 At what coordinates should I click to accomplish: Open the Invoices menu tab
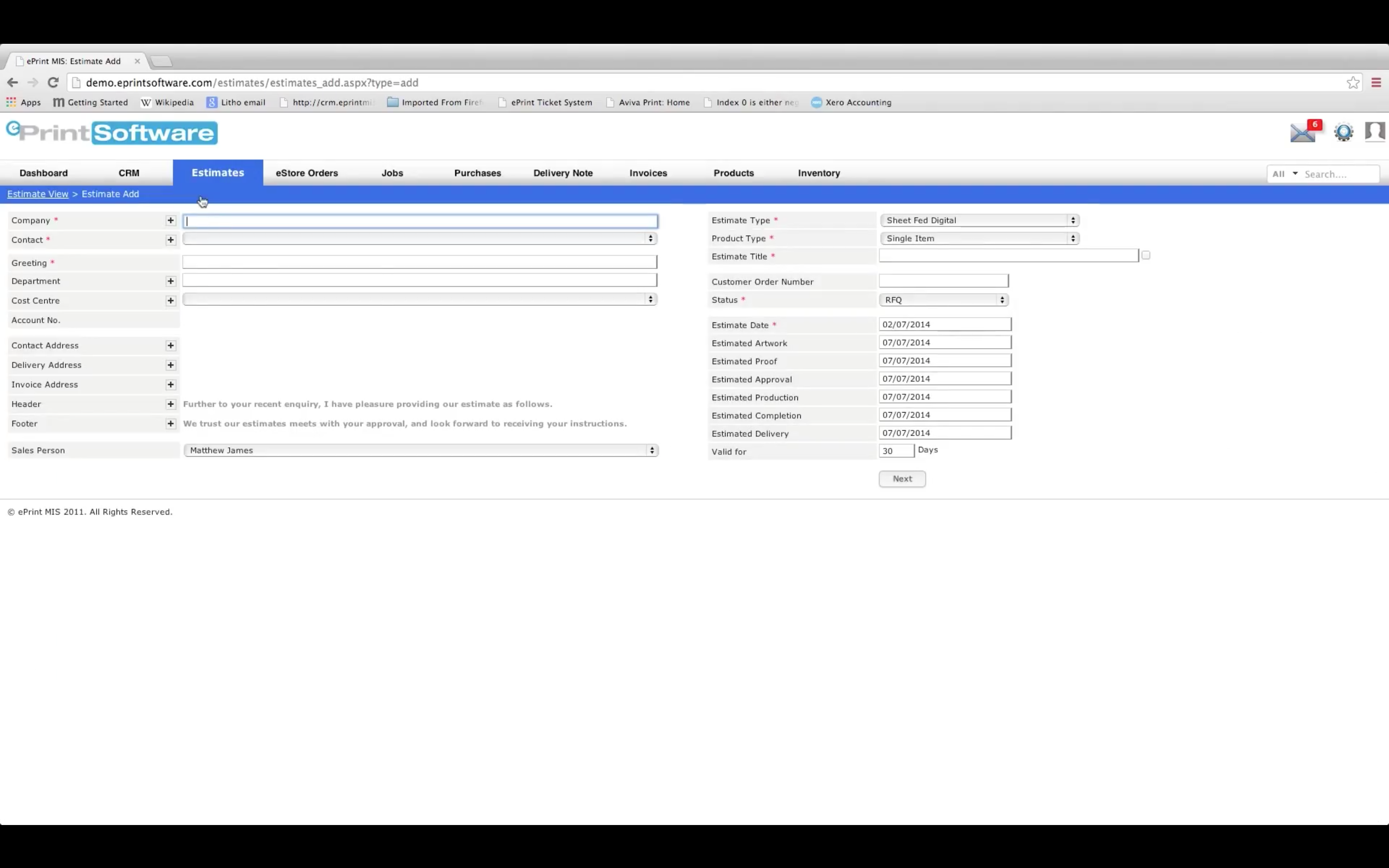click(648, 173)
